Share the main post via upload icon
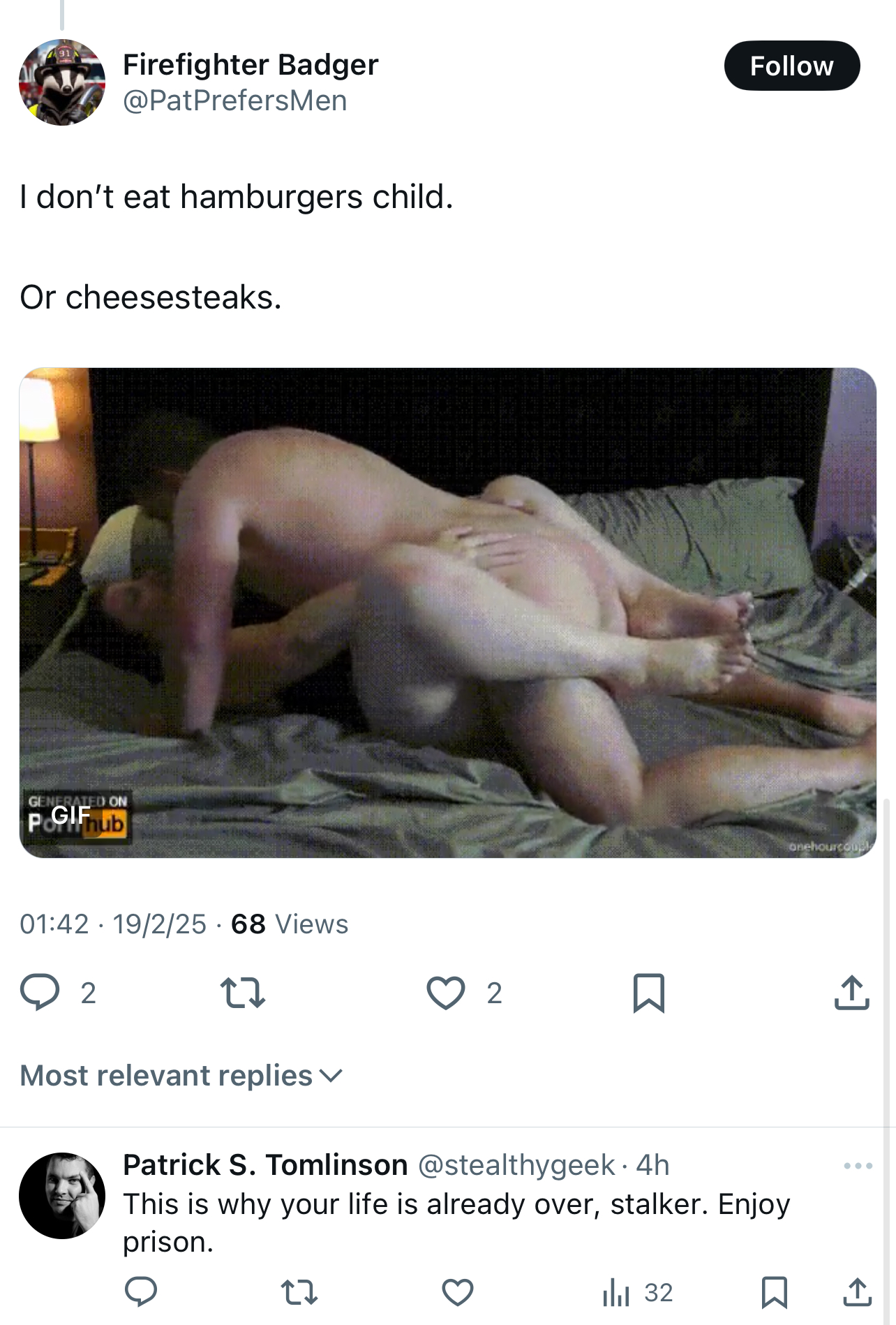Viewport: 896px width, 1325px height. (x=851, y=992)
